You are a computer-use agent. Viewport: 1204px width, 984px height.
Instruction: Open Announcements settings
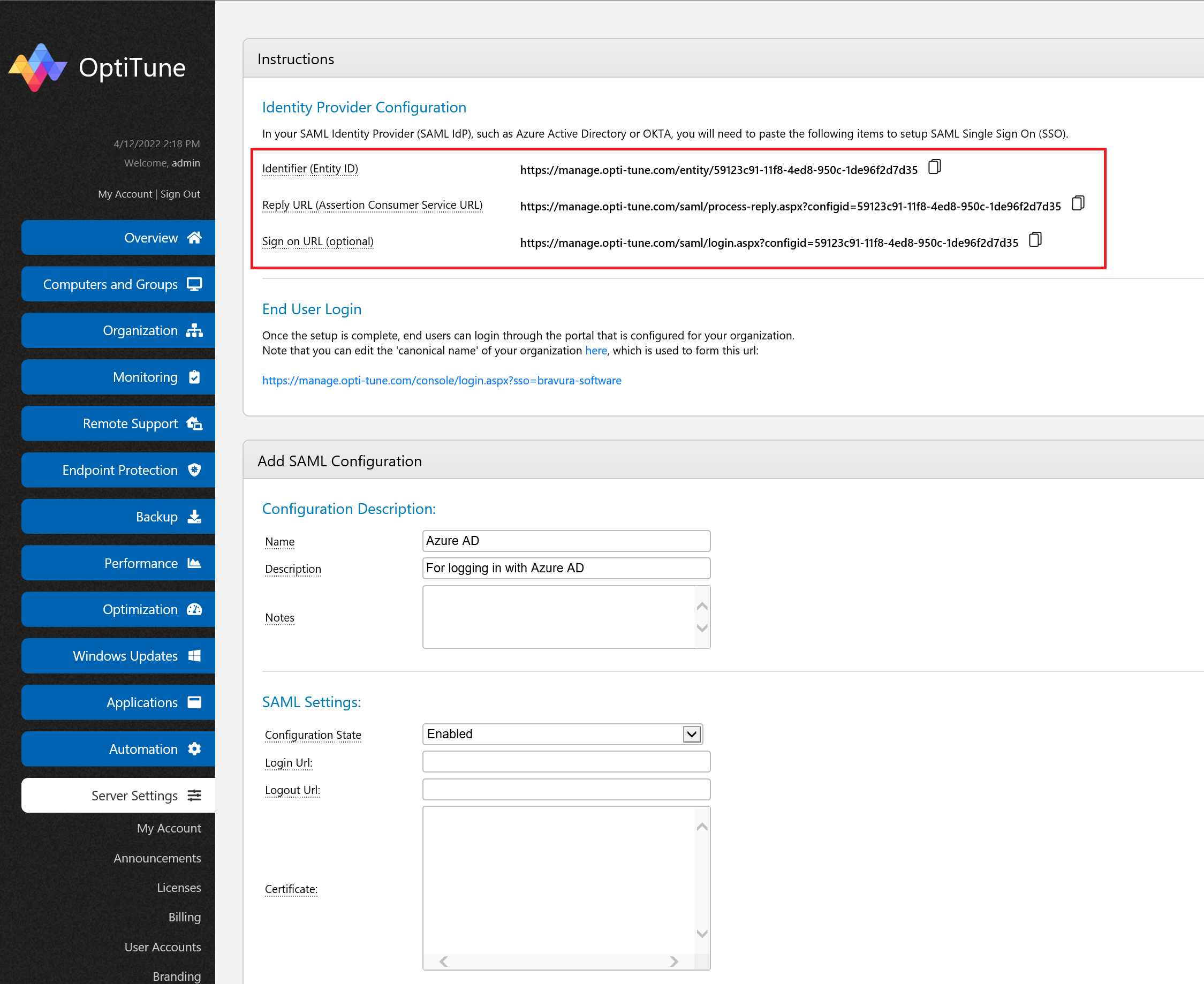coord(157,858)
